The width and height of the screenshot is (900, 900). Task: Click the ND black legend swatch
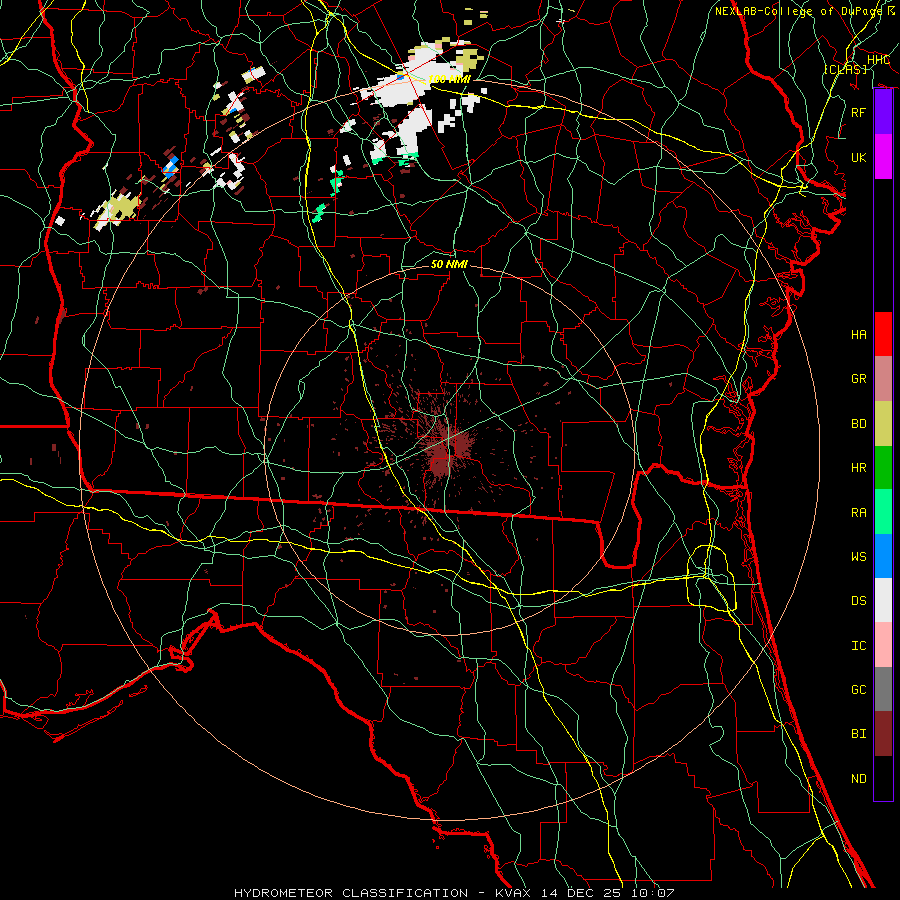pyautogui.click(x=883, y=778)
